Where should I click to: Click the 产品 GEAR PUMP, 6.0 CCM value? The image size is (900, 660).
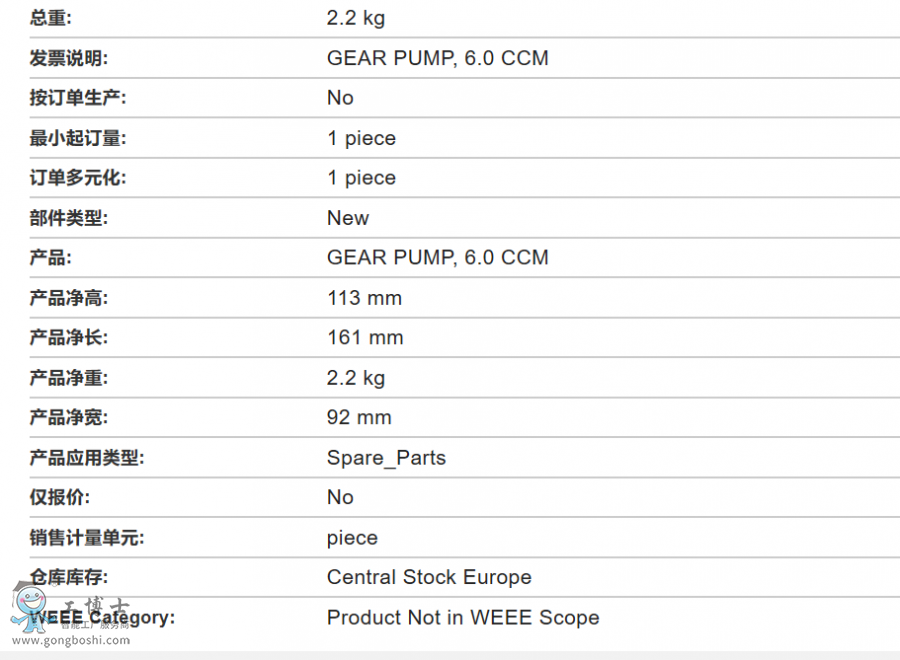pos(437,257)
